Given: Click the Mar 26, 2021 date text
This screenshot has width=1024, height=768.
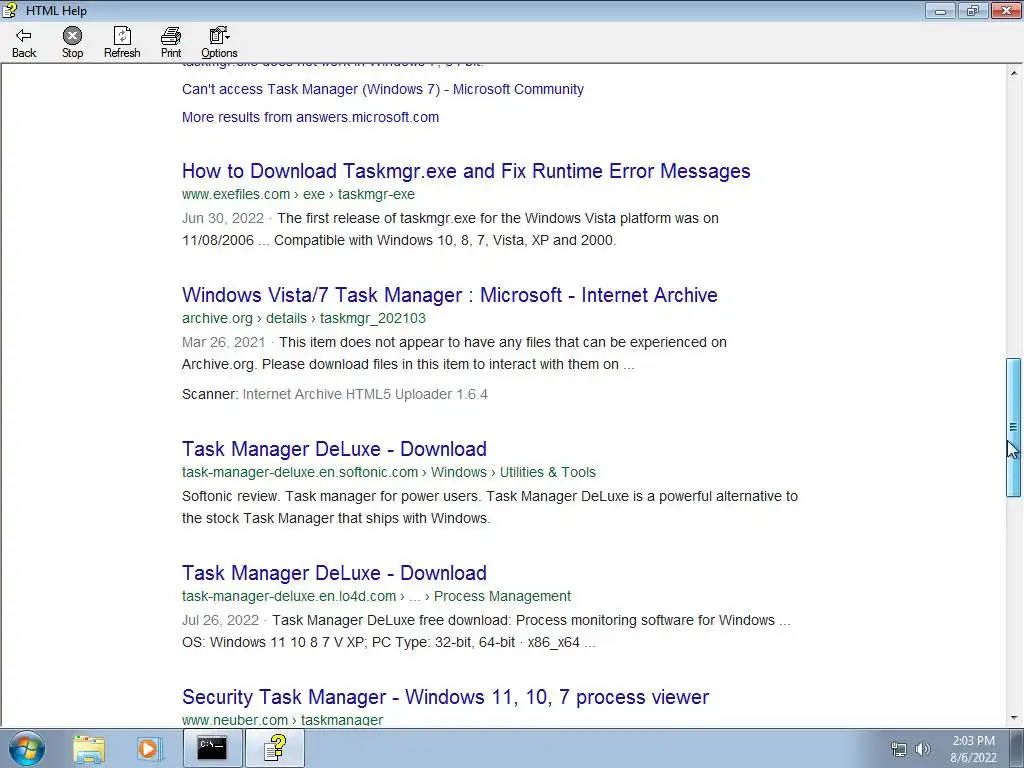Looking at the screenshot, I should [x=223, y=343].
